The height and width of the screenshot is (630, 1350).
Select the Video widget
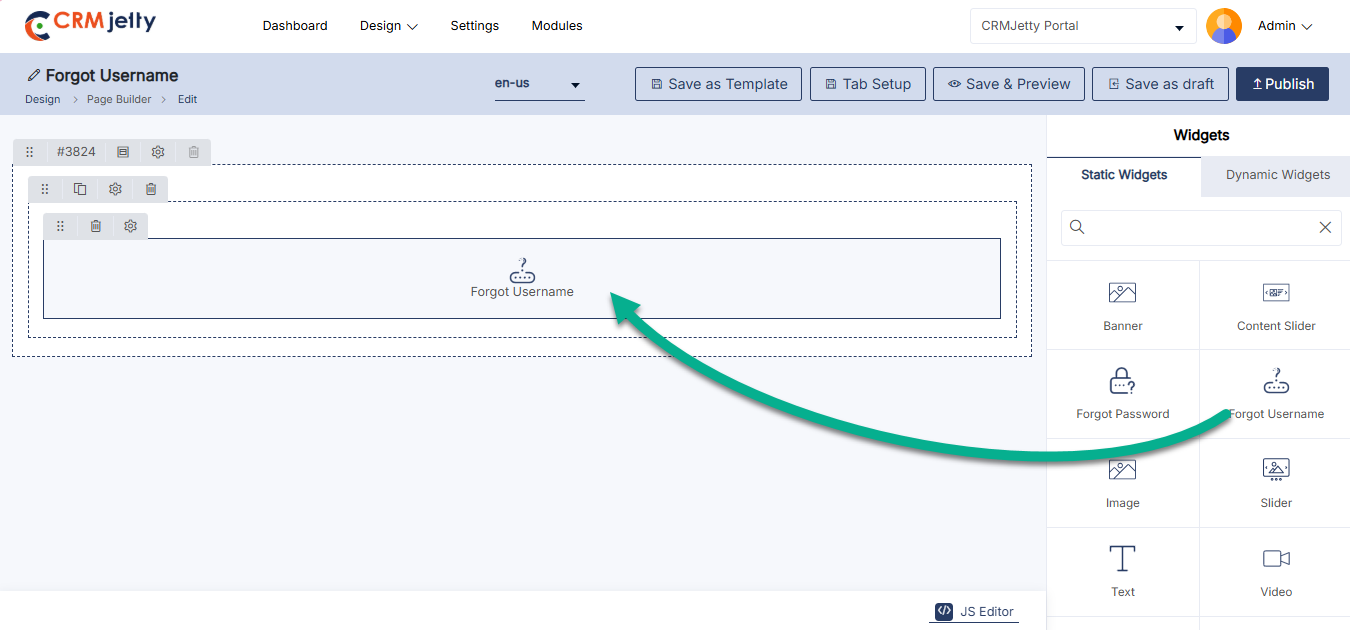[x=1275, y=570]
